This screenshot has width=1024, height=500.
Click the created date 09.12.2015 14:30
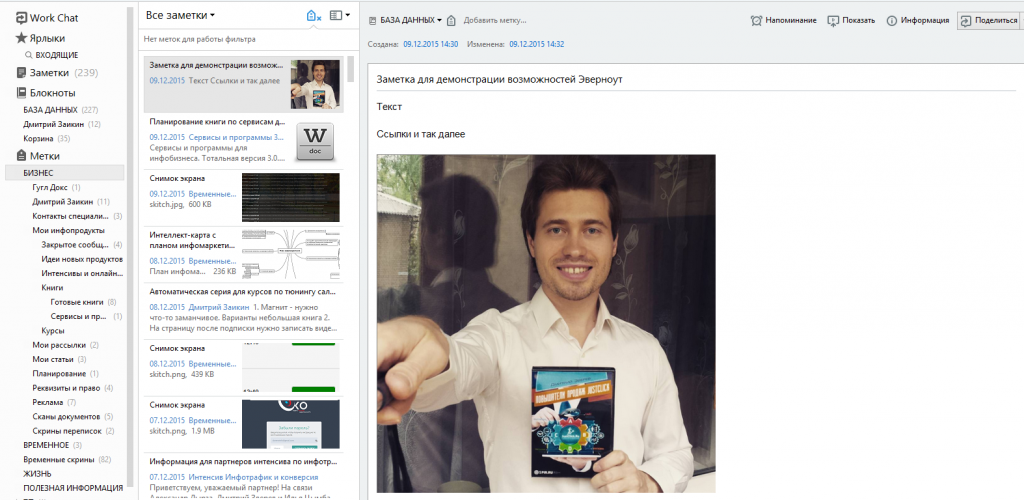(x=430, y=44)
